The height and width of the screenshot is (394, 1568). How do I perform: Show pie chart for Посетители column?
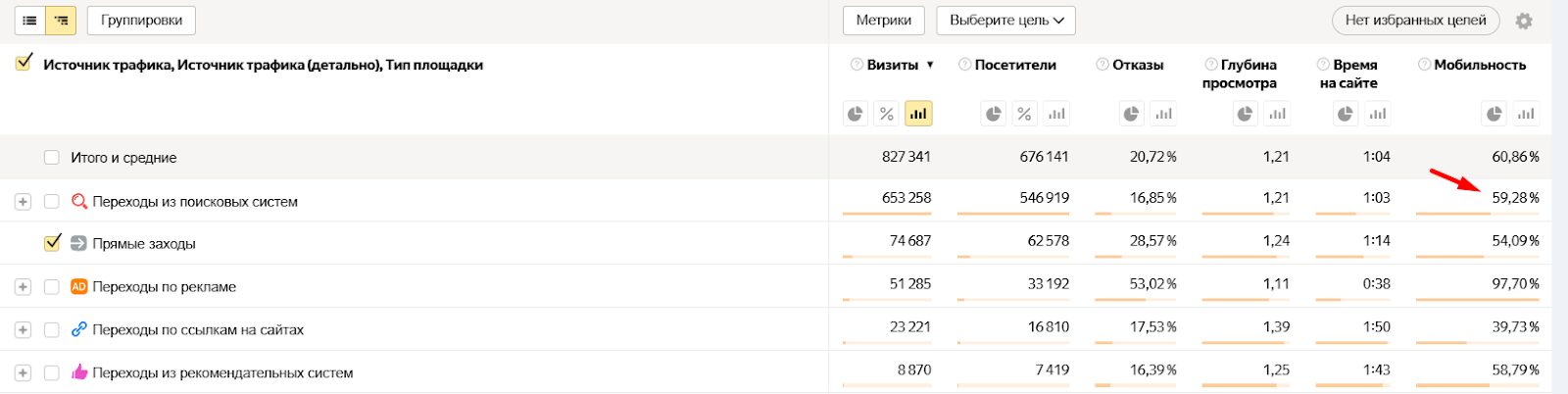[x=994, y=114]
